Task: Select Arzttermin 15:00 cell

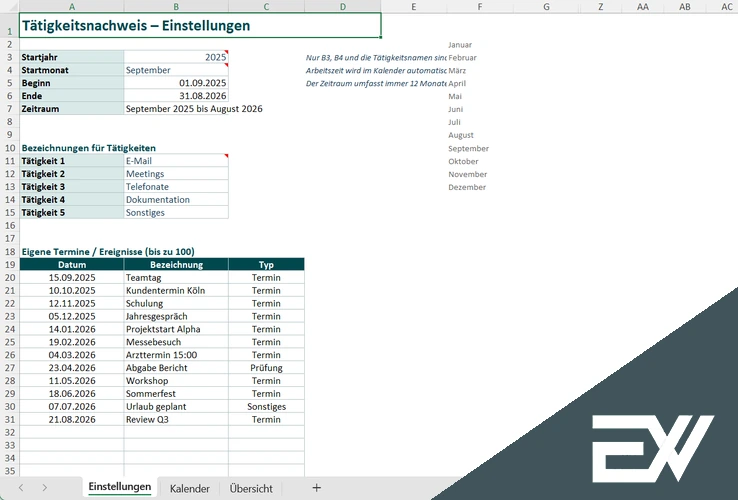Action: click(176, 355)
